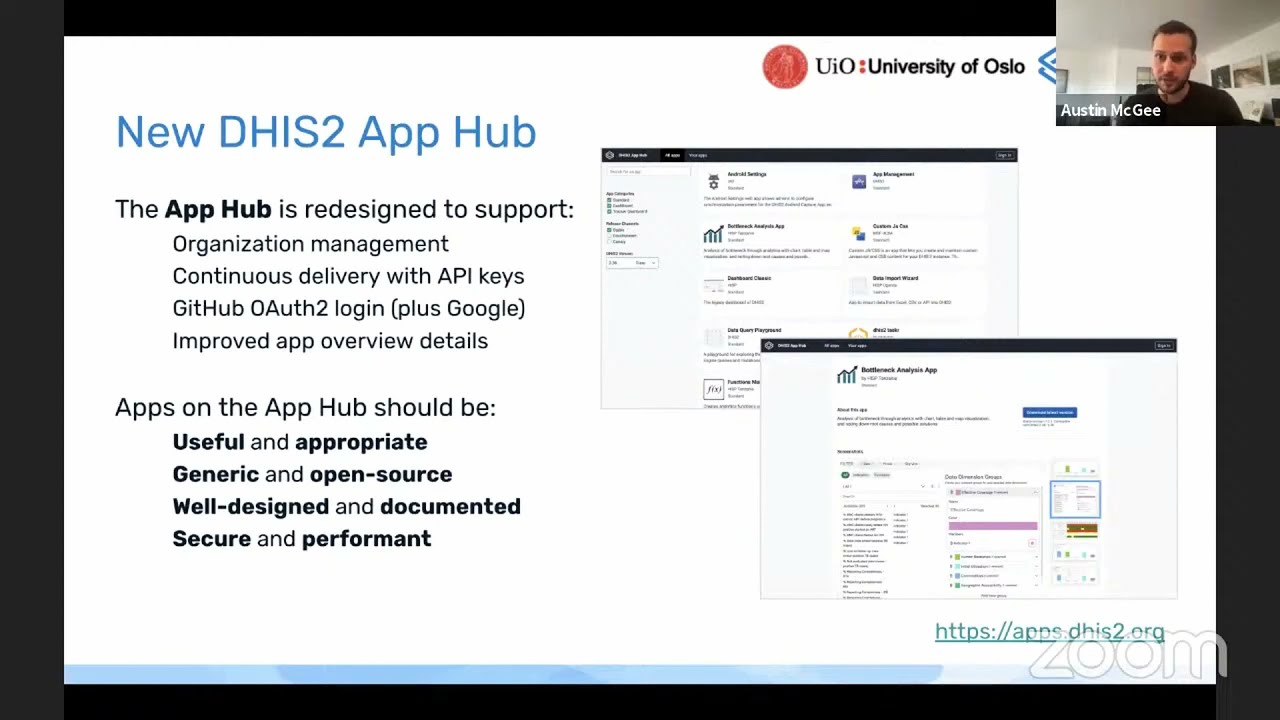Click the Android Settings app icon

[x=713, y=182]
